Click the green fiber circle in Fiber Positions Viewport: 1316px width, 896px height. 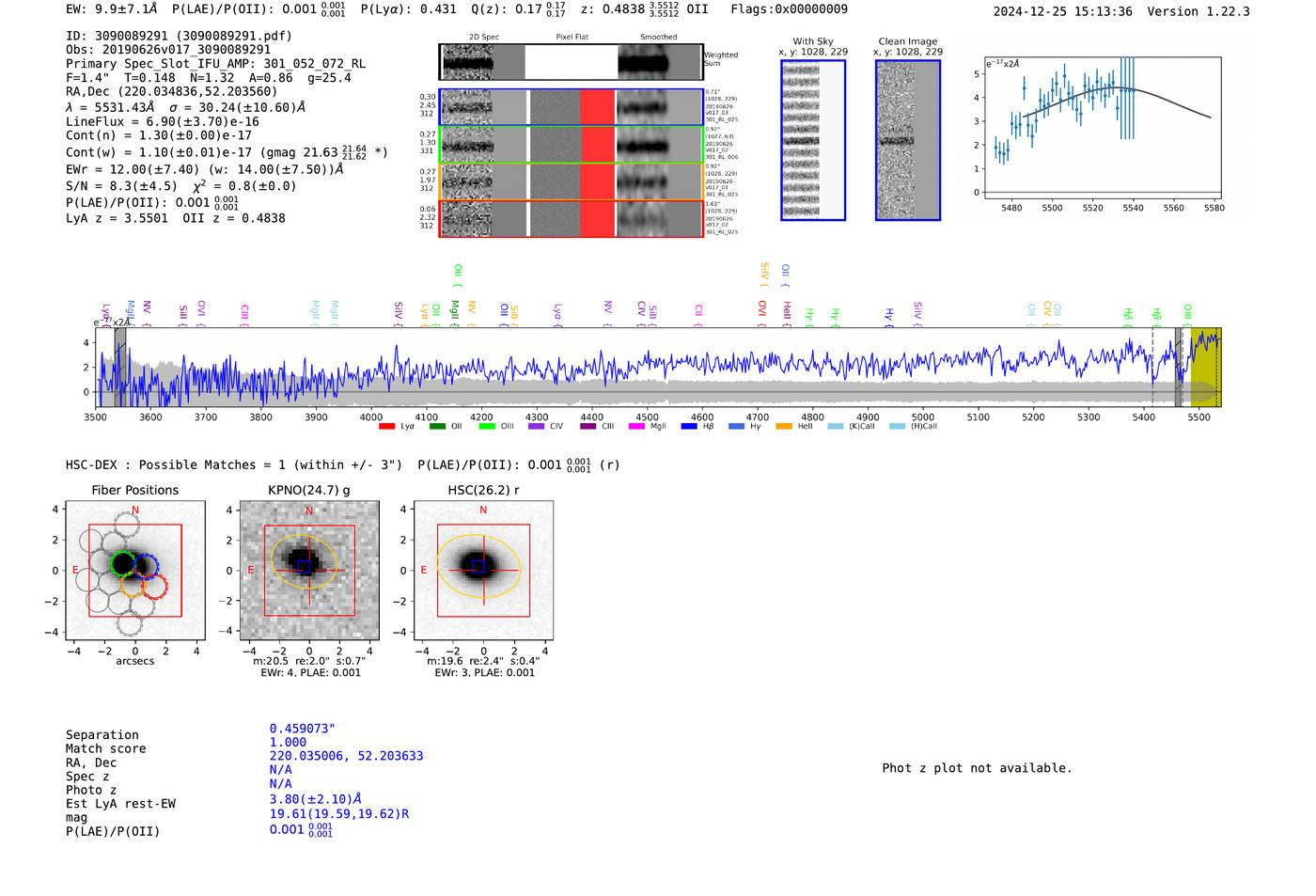123,564
